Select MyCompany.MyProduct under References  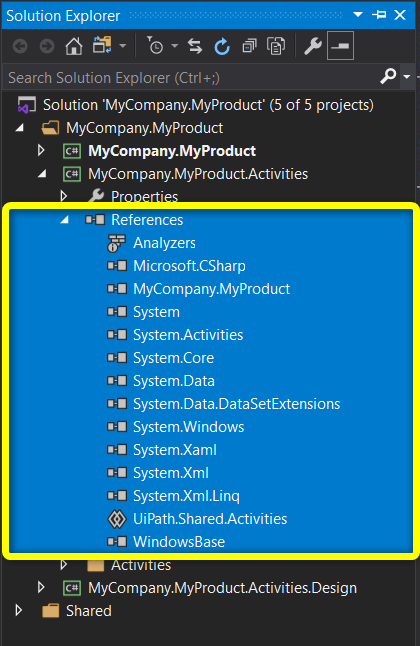click(211, 289)
